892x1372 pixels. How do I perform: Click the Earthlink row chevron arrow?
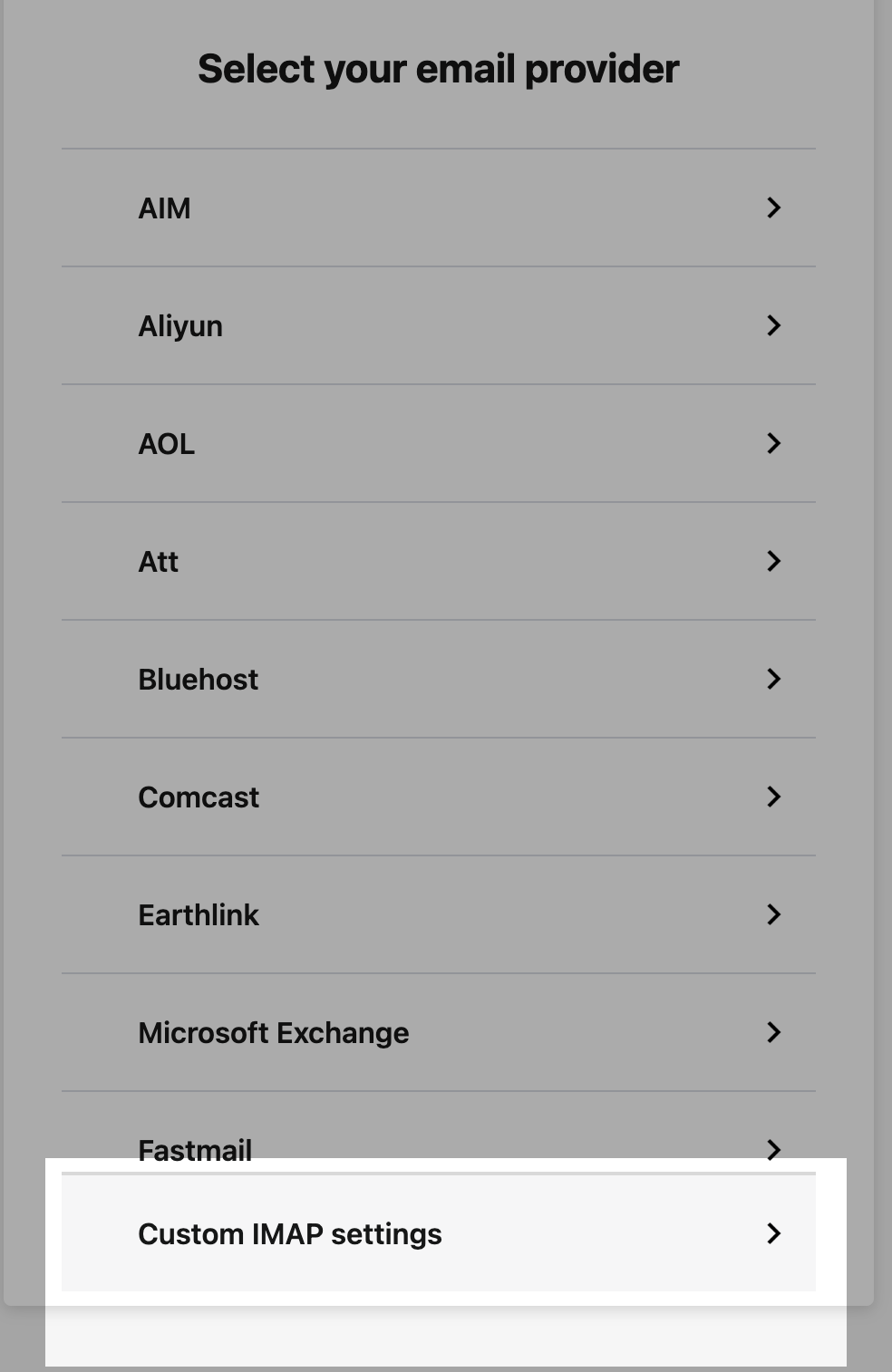pos(773,914)
